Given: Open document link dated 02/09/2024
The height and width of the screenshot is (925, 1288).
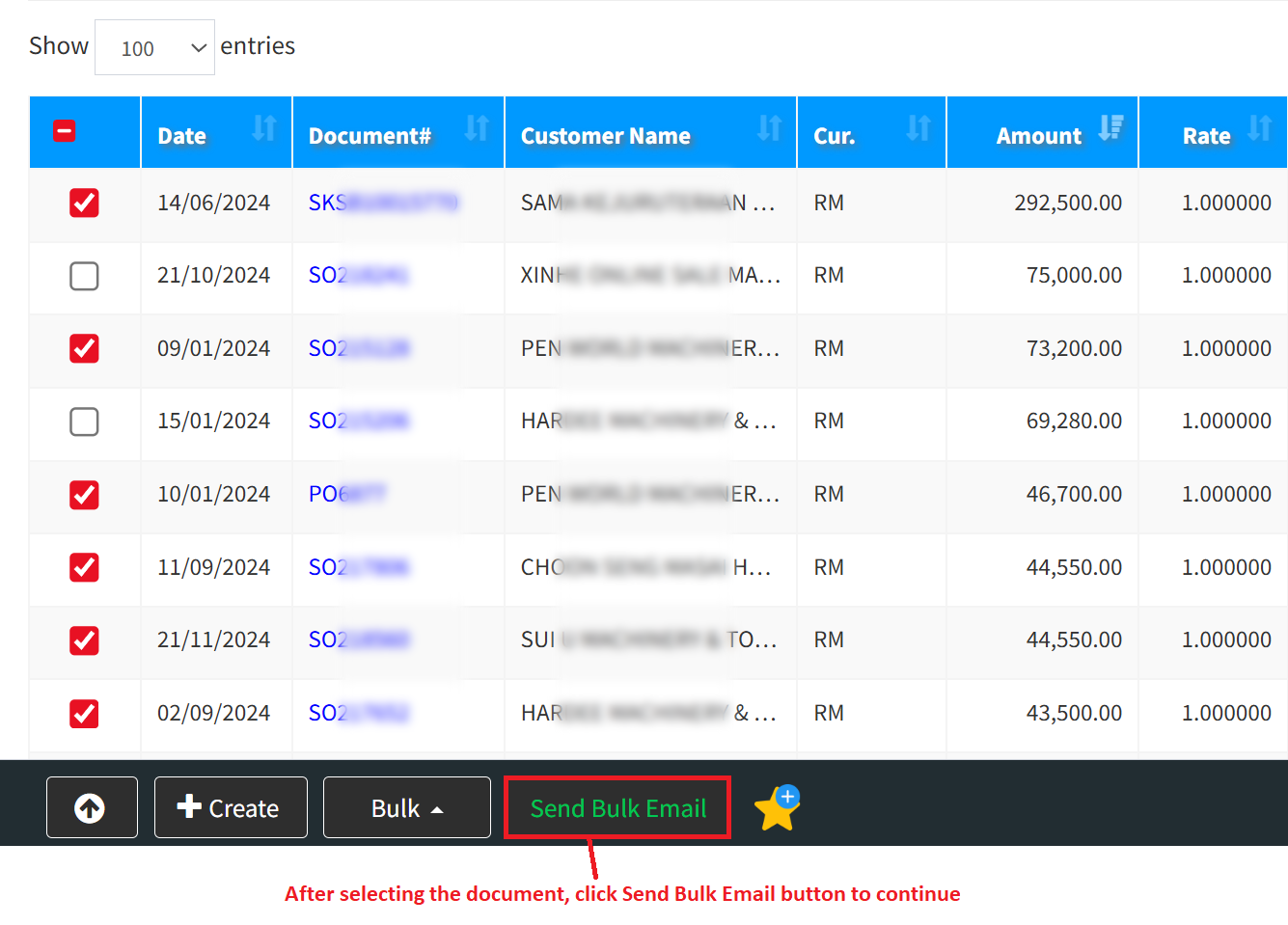Looking at the screenshot, I should [x=358, y=713].
